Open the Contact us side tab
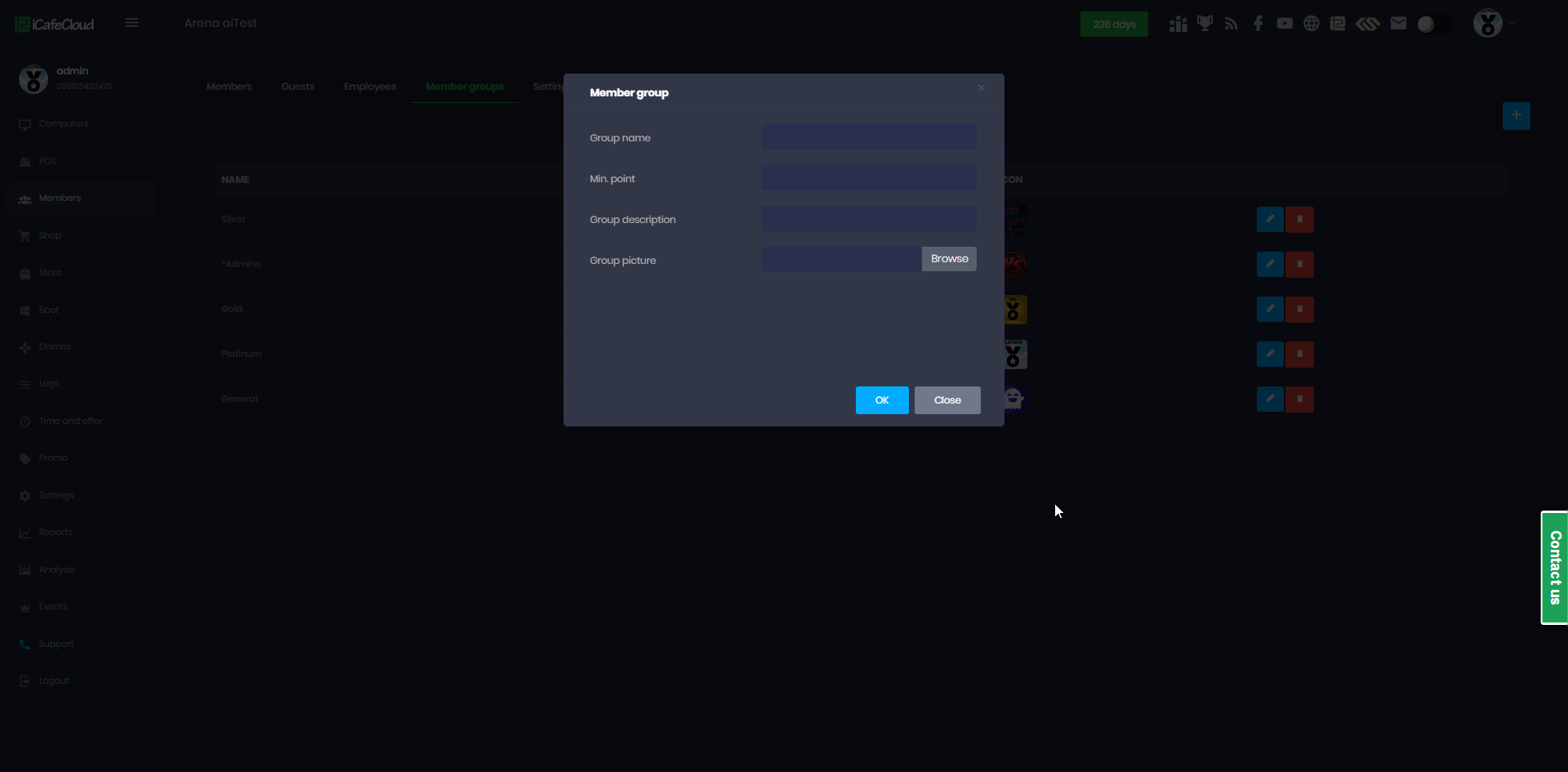1568x772 pixels. 1555,568
